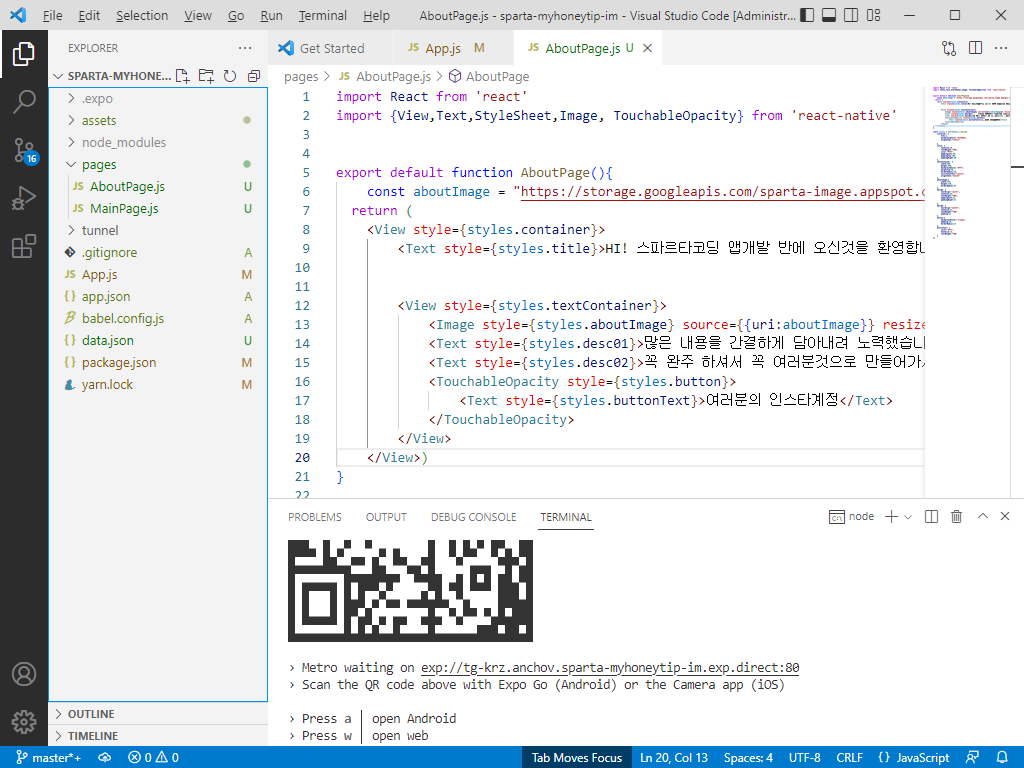The image size is (1024, 768).
Task: Kill the terminal with trash icon
Action: tap(957, 517)
